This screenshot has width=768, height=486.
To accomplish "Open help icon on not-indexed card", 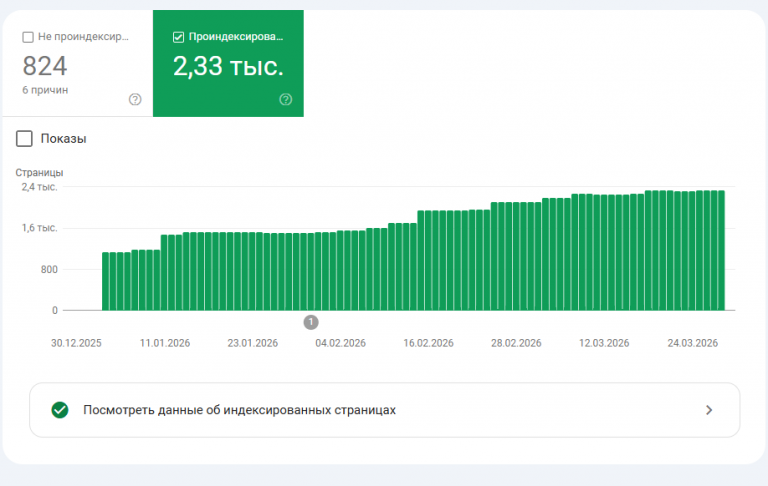I will (135, 99).
